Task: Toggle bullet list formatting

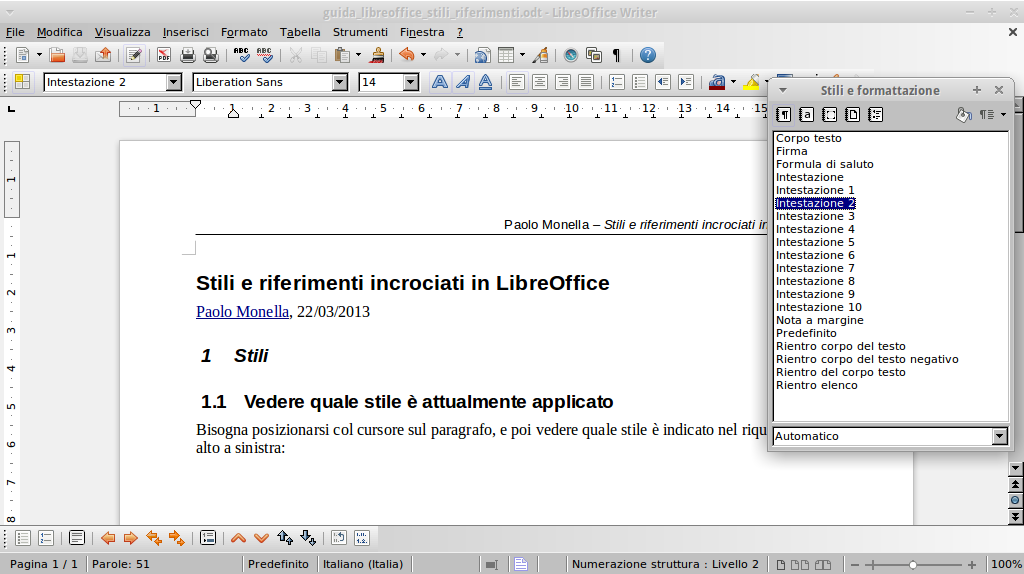Action: 640,82
